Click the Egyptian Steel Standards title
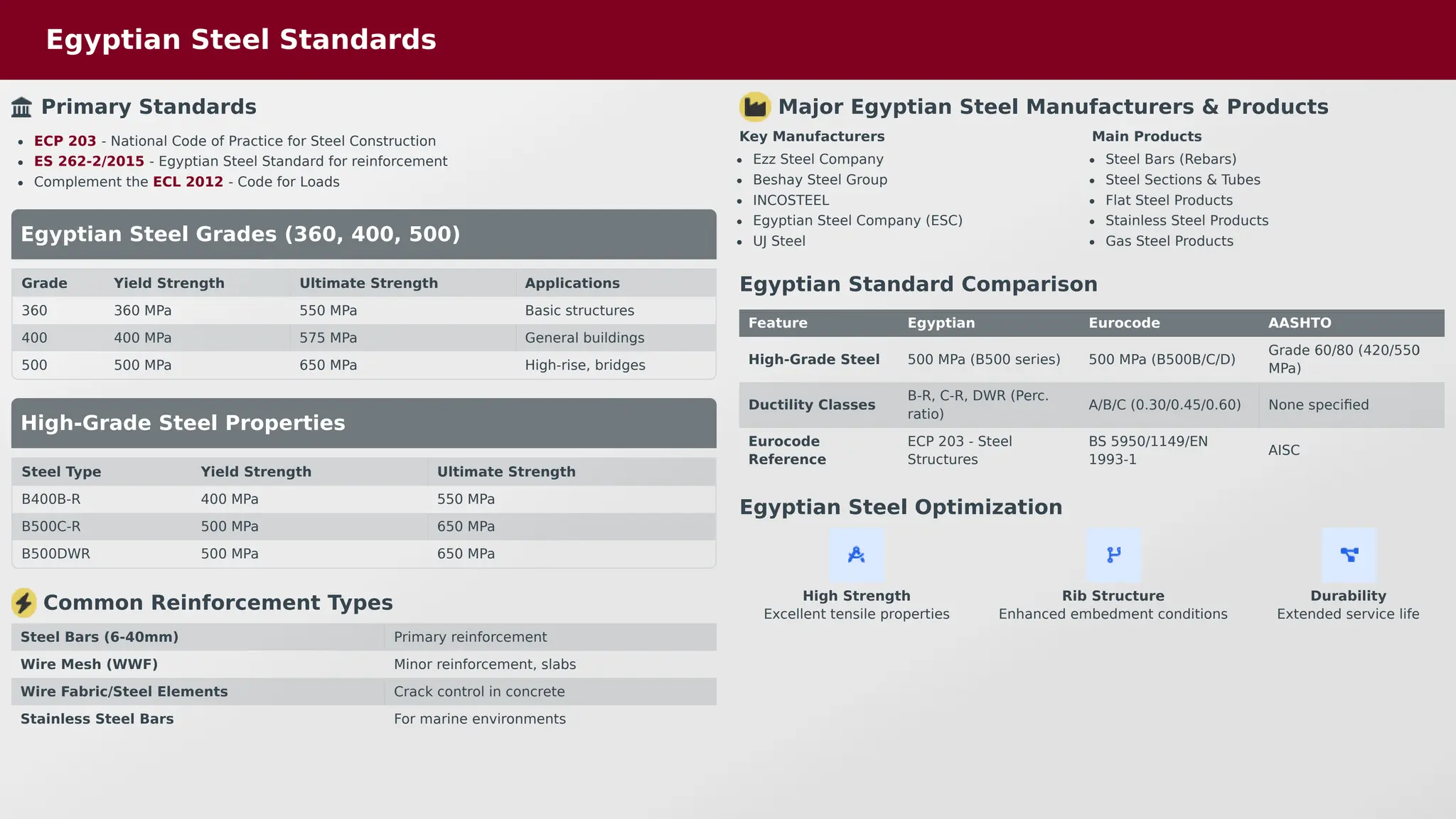The width and height of the screenshot is (1456, 819). point(241,40)
